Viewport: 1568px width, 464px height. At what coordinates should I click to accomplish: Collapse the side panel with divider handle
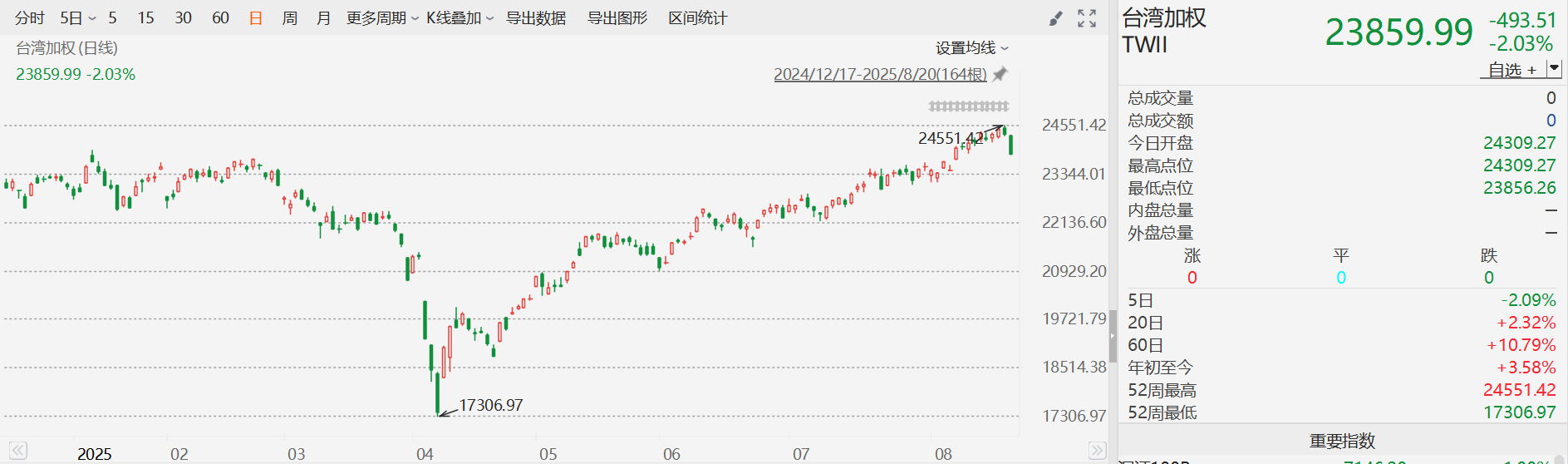[1113, 336]
